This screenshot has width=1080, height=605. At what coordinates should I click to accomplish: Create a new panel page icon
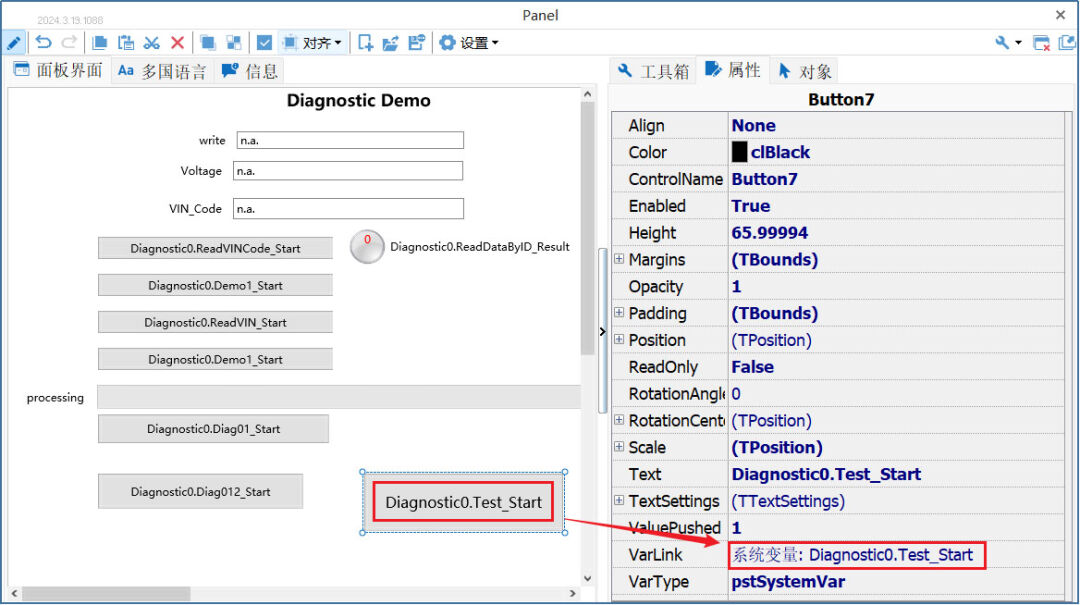point(365,43)
